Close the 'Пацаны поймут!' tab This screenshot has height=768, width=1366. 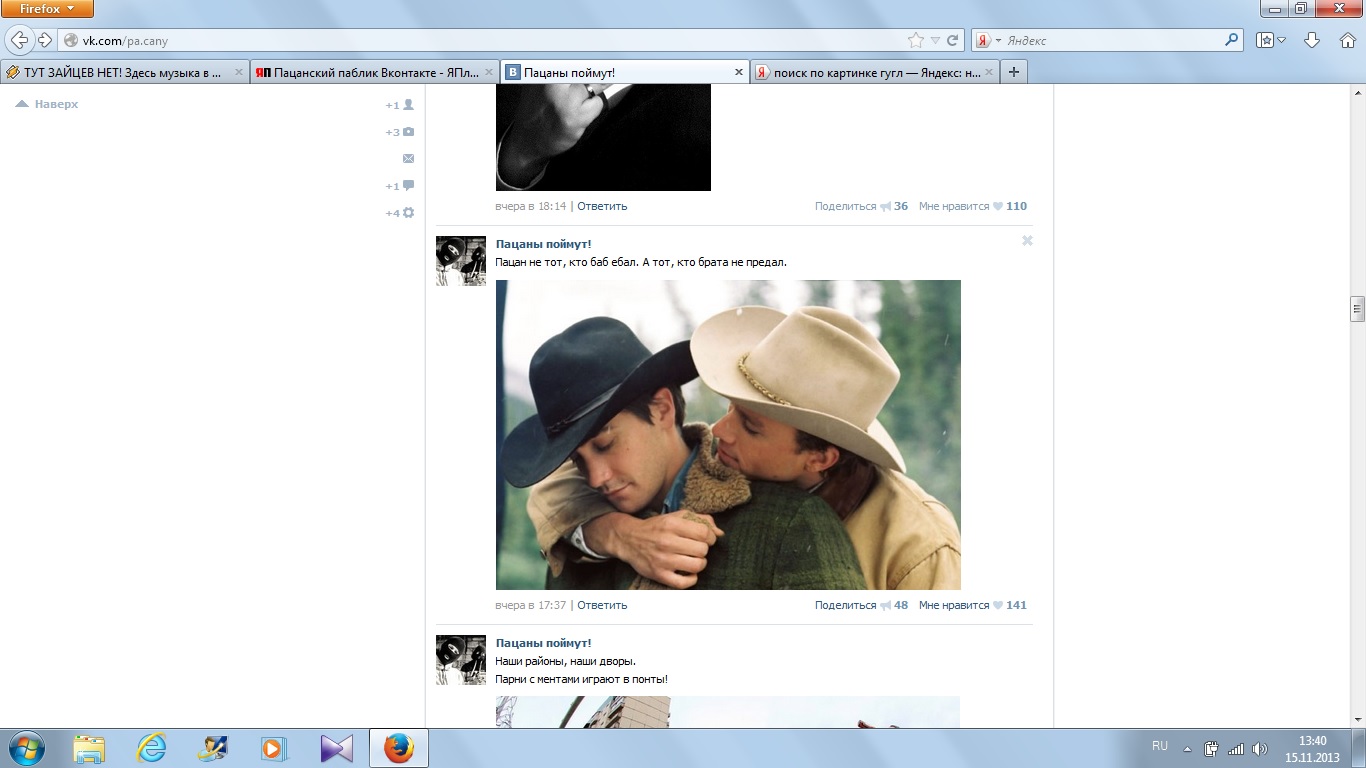pos(739,72)
